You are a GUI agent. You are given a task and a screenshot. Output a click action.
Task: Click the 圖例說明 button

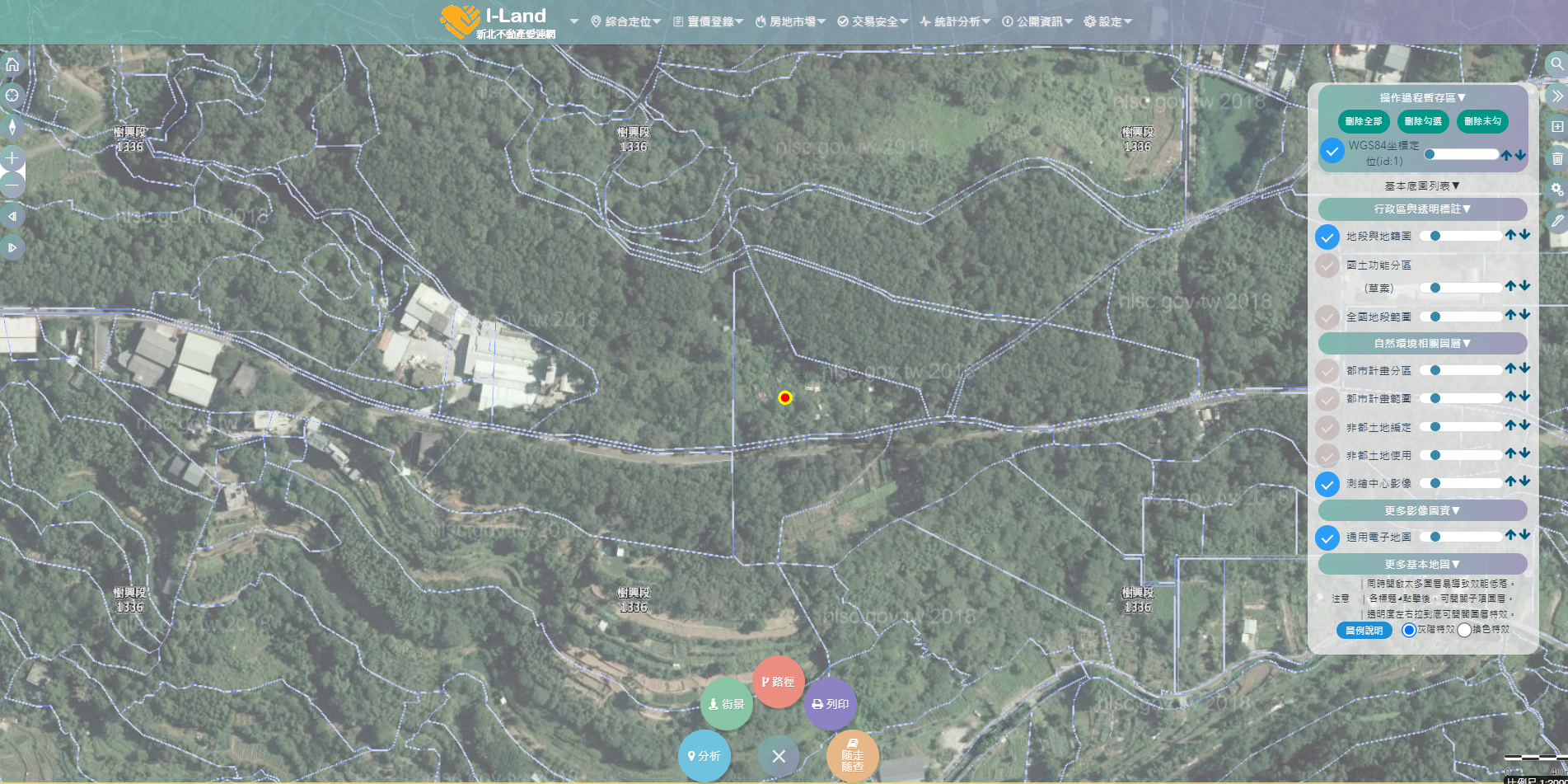[x=1364, y=631]
